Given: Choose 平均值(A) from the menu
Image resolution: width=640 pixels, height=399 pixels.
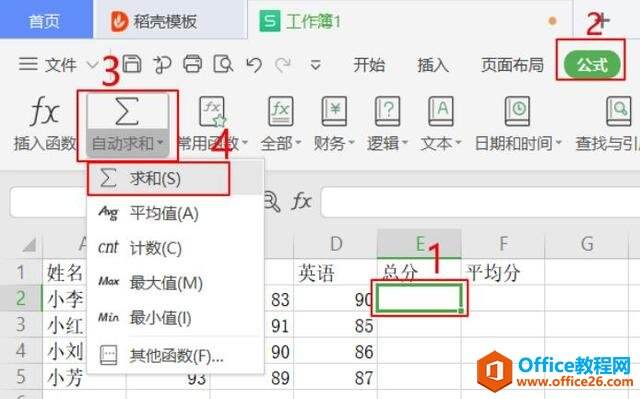Looking at the screenshot, I should click(176, 213).
